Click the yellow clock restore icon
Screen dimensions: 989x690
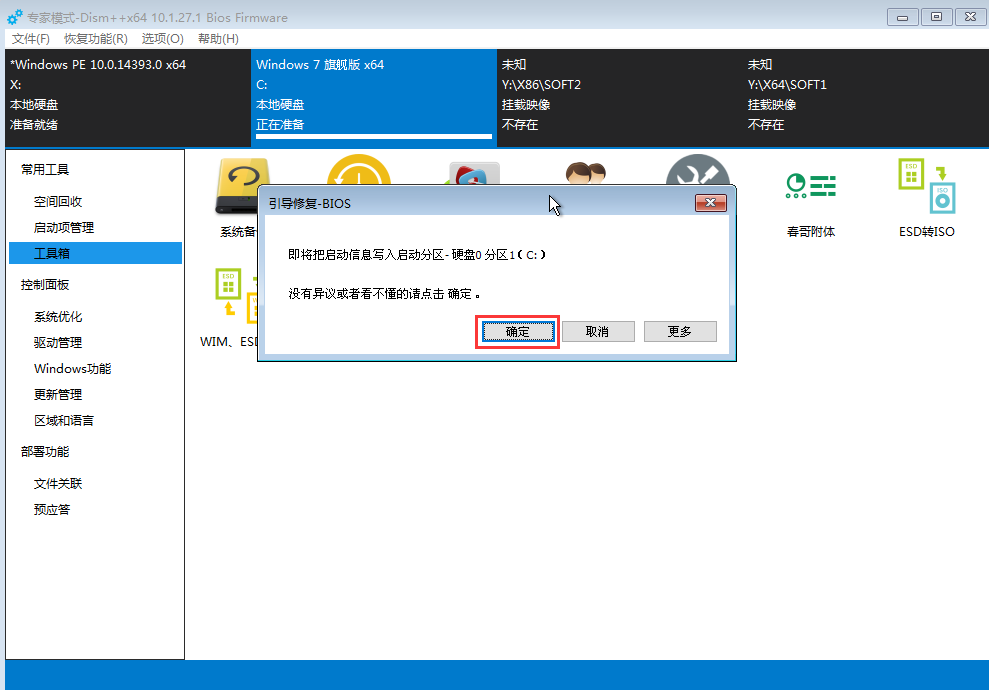pyautogui.click(x=358, y=170)
